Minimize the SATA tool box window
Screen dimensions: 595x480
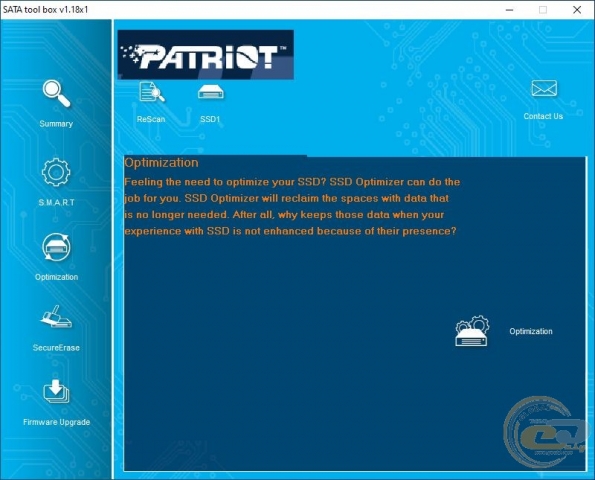point(510,10)
